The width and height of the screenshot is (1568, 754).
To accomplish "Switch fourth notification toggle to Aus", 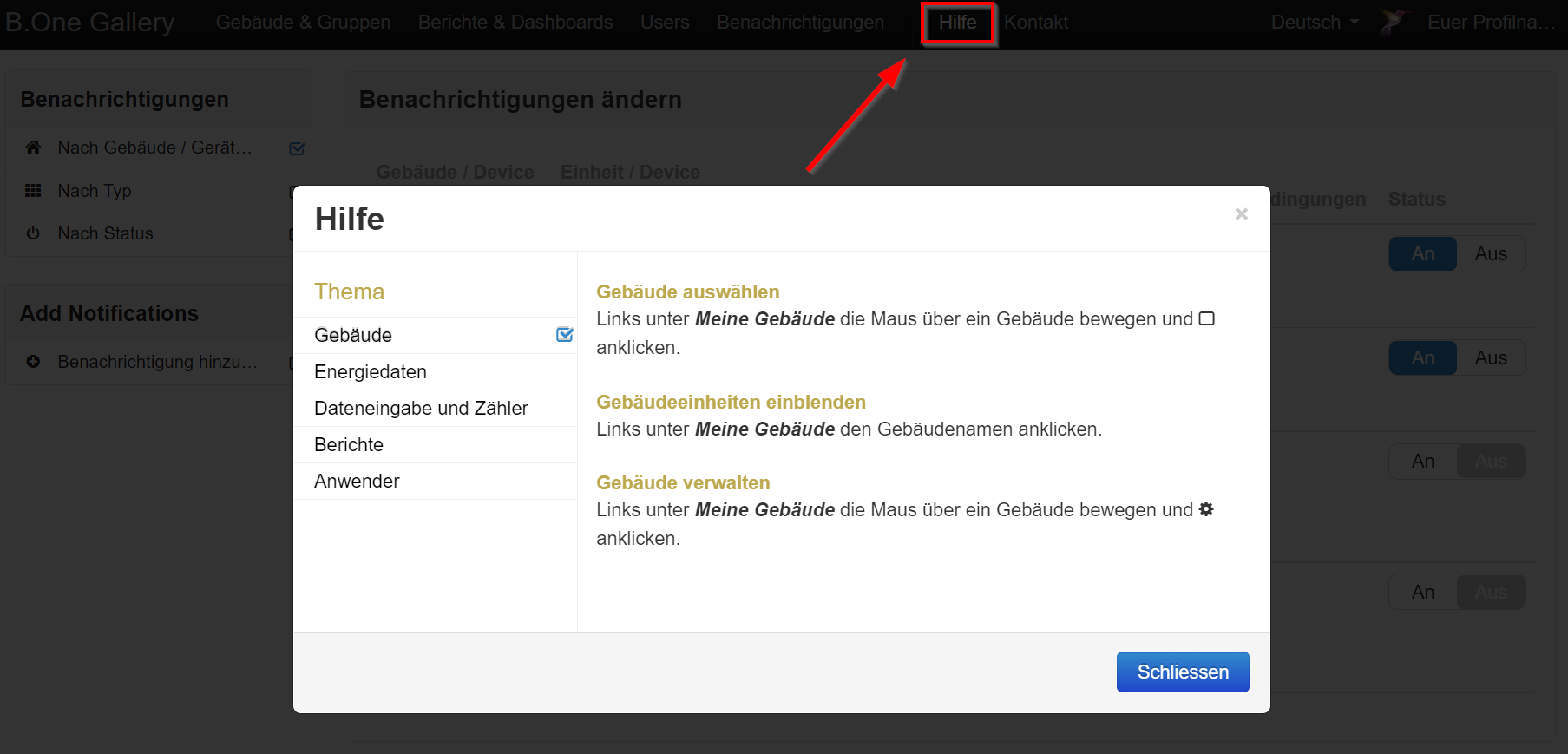I will pyautogui.click(x=1491, y=592).
